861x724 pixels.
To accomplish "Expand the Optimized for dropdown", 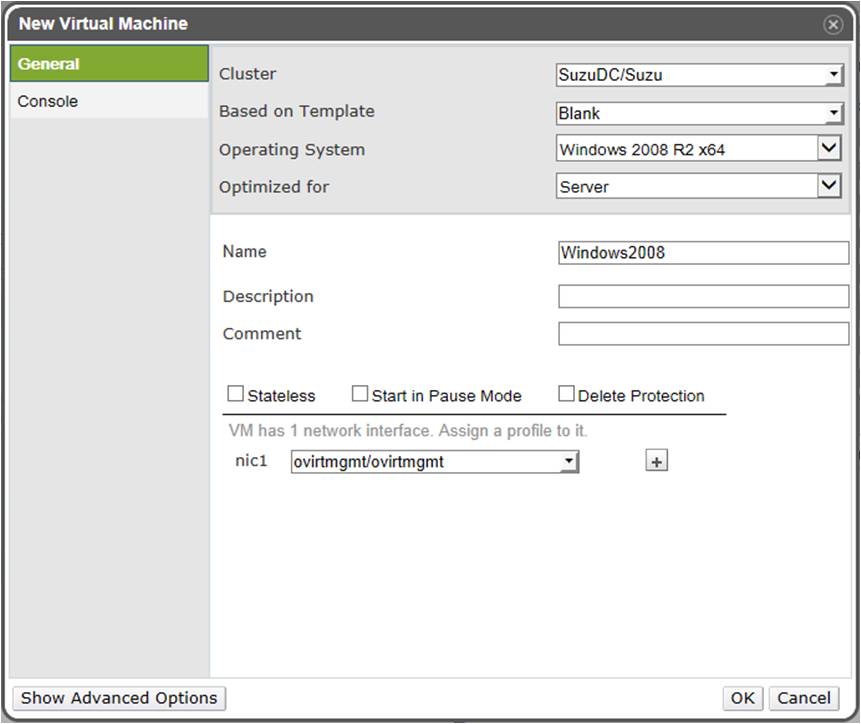I will (x=688, y=187).
